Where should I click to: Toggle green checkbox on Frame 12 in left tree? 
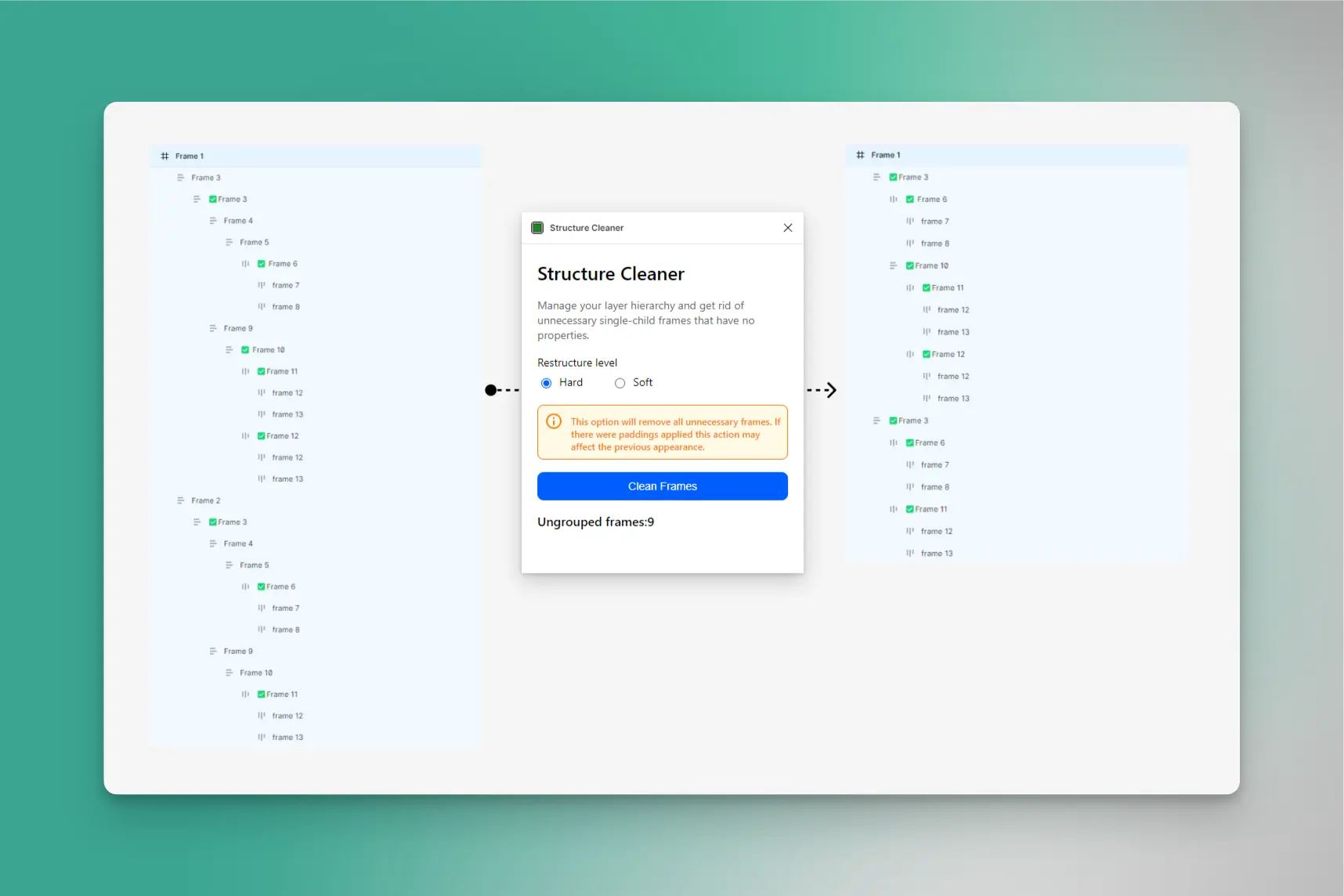pos(262,436)
